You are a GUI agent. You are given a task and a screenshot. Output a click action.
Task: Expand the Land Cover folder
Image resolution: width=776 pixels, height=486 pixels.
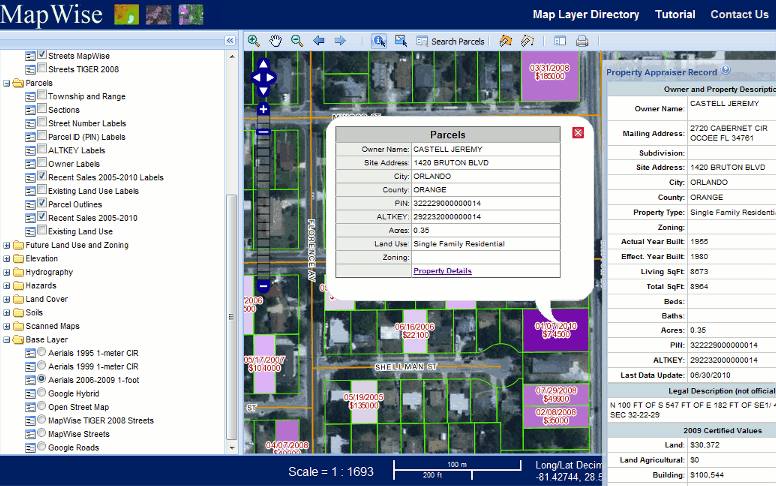[6, 299]
